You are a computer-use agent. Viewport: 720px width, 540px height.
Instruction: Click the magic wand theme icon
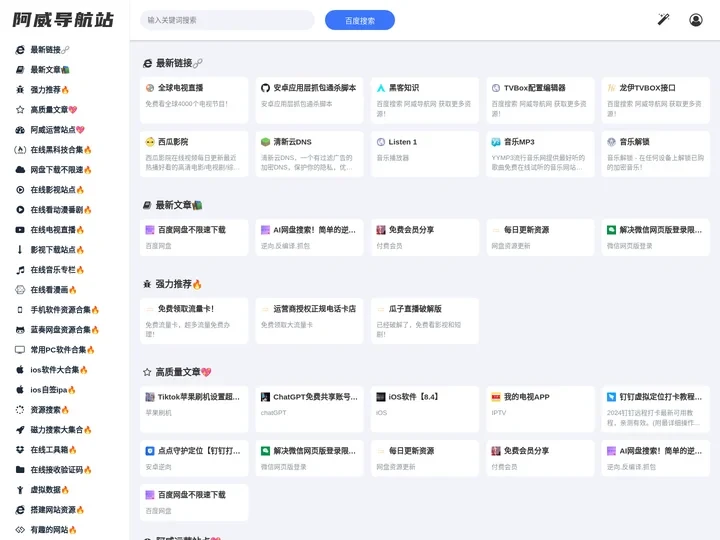tap(663, 20)
